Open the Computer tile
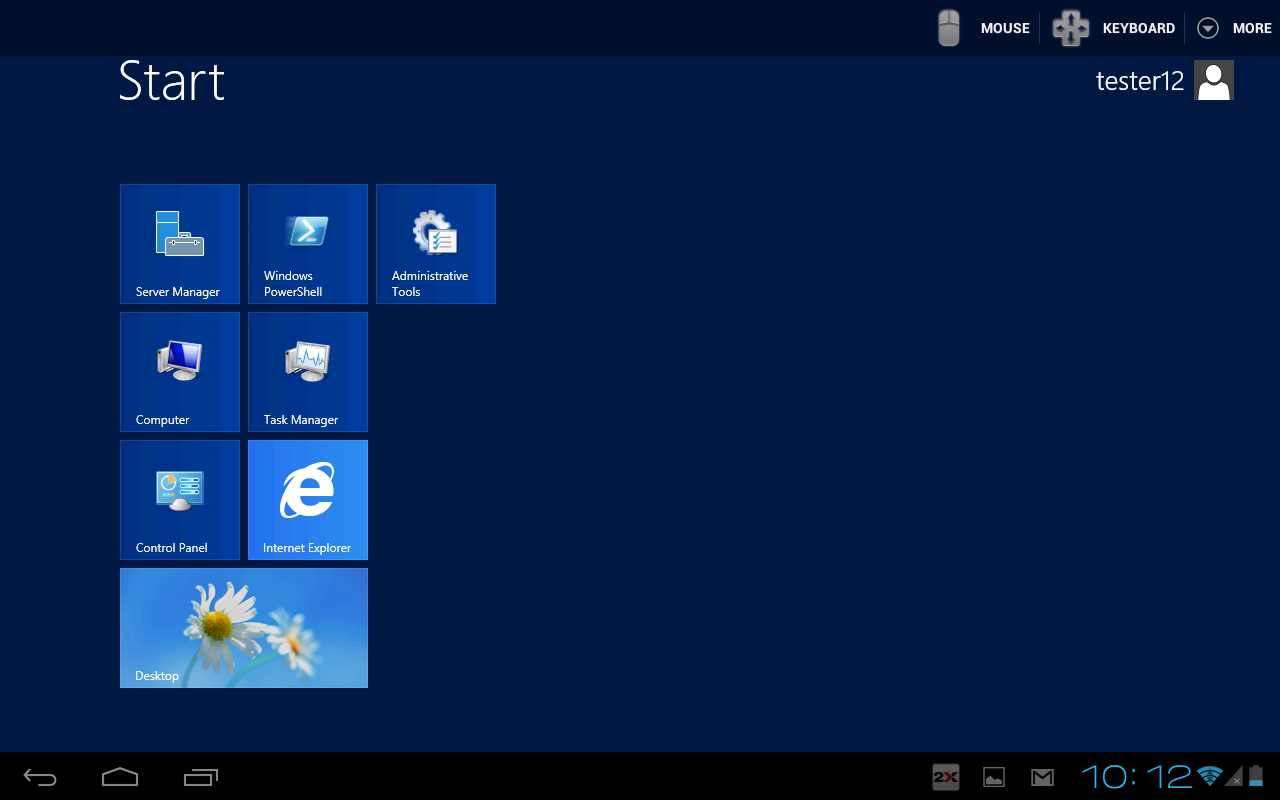The height and width of the screenshot is (800, 1280). click(x=179, y=371)
